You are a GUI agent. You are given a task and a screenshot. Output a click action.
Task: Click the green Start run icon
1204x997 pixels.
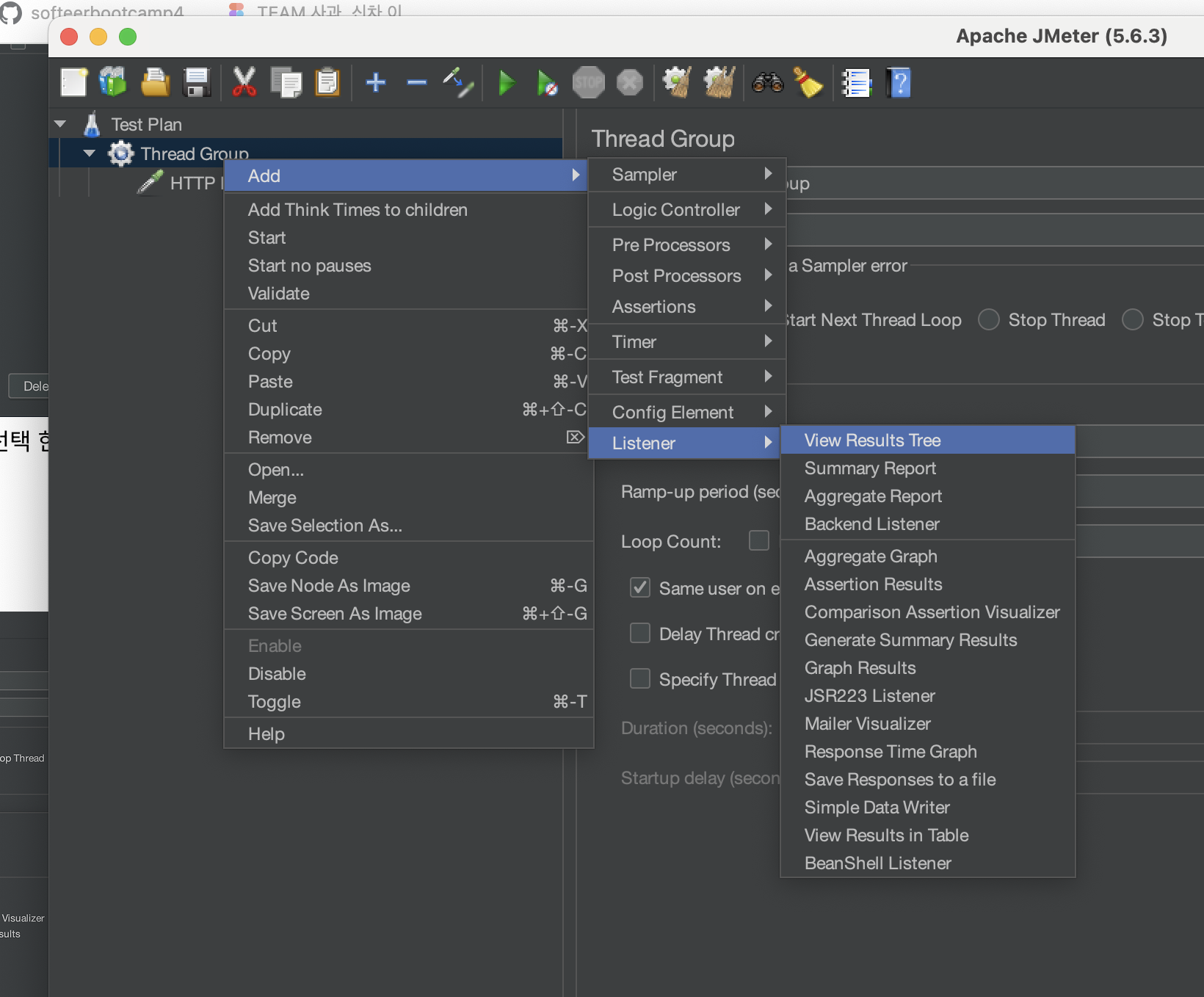507,82
